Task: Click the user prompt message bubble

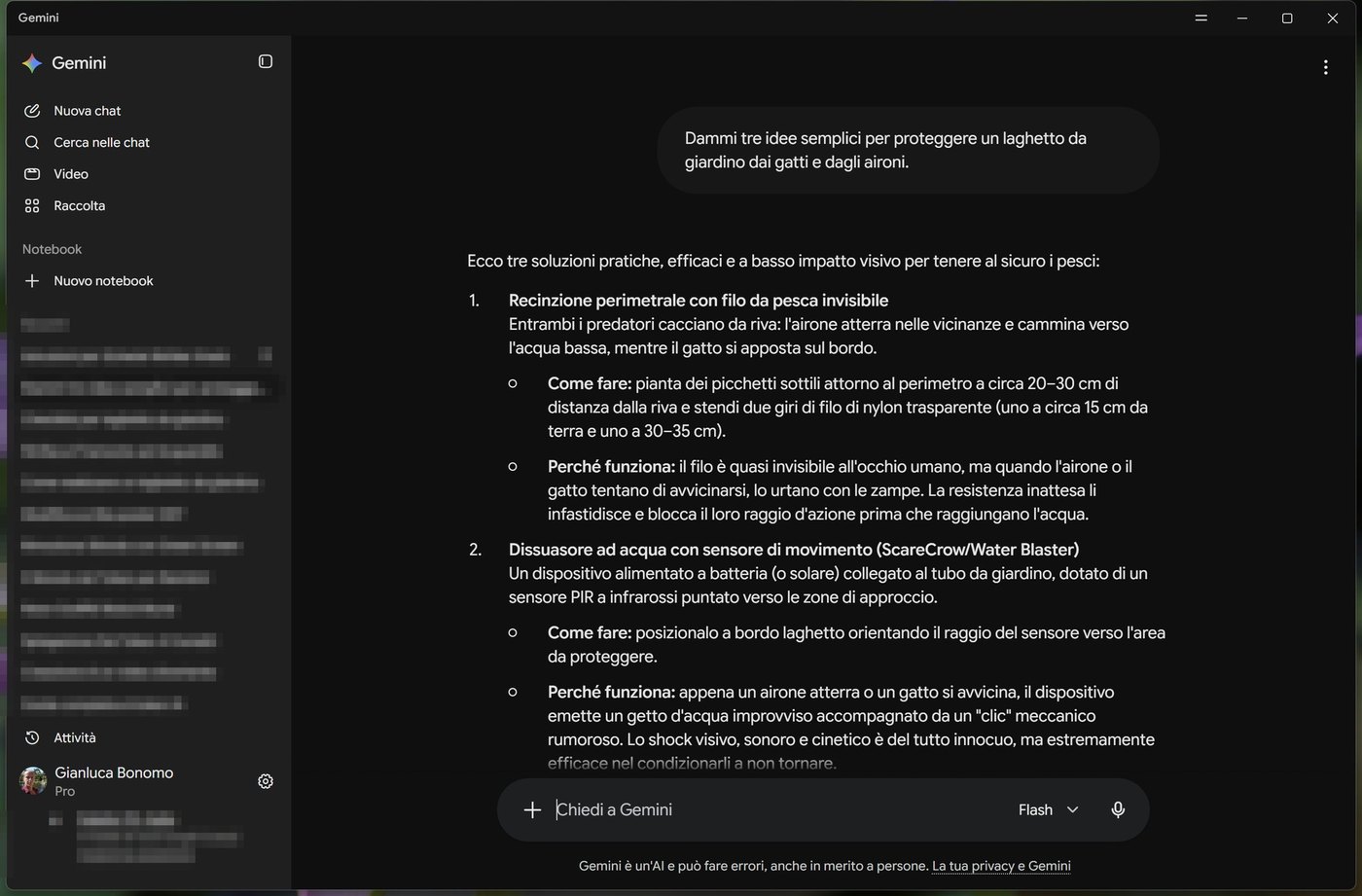Action: pyautogui.click(x=908, y=150)
